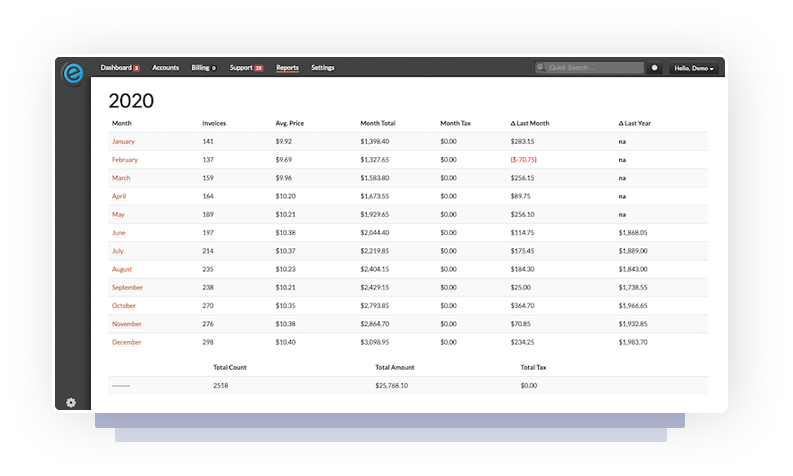Click the 'Month' column header

(121, 123)
